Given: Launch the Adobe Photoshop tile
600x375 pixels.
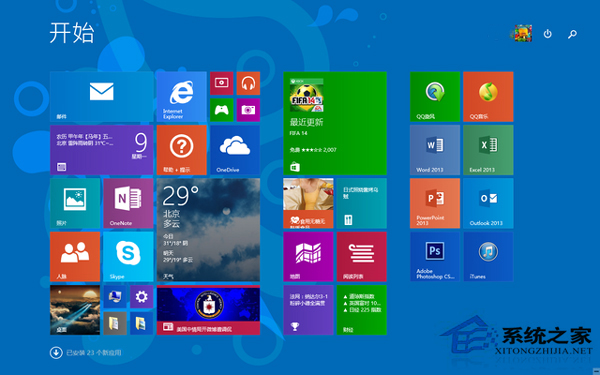Looking at the screenshot, I should [435, 257].
